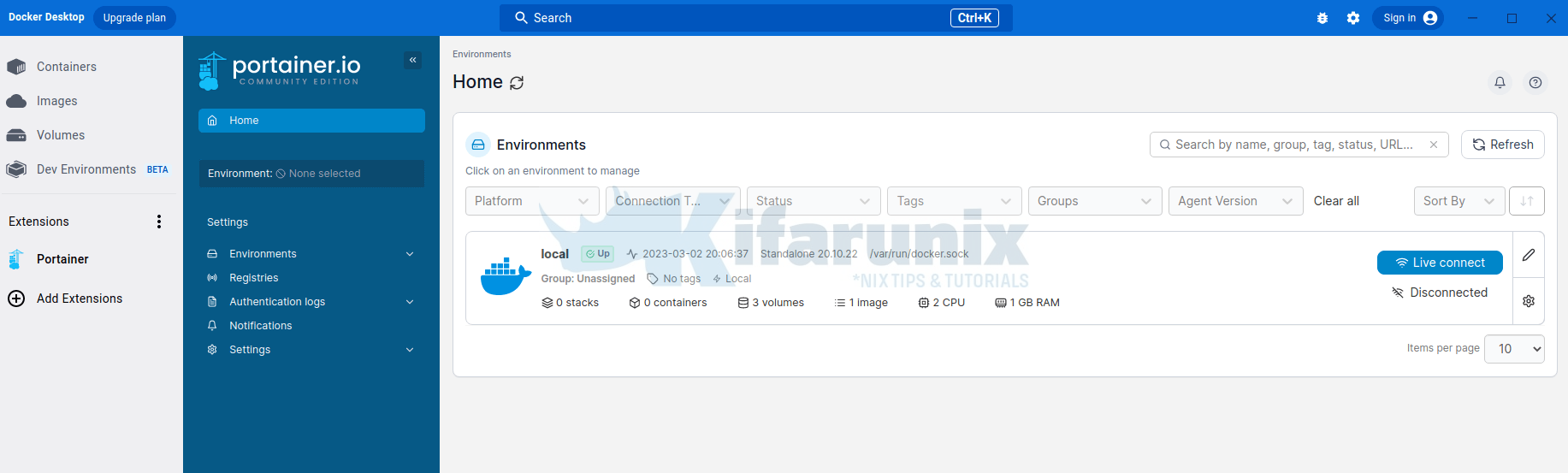This screenshot has width=1568, height=473.
Task: Click the Sign in button
Action: click(1408, 18)
